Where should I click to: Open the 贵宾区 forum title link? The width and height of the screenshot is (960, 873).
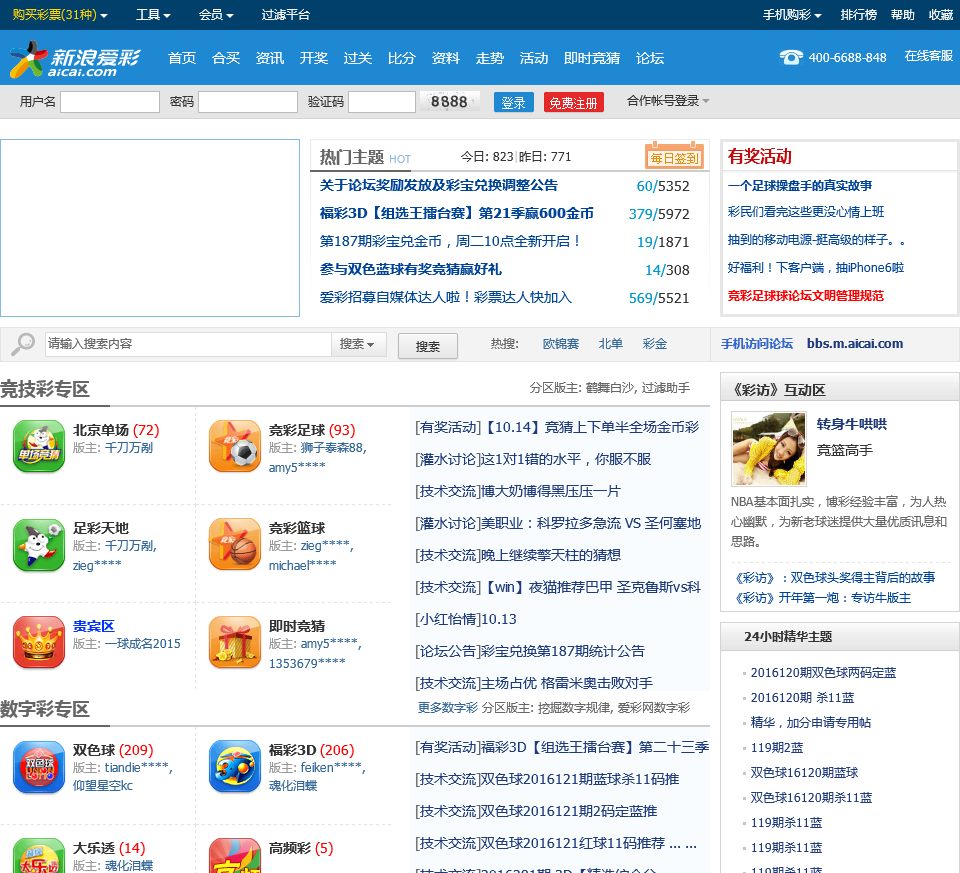coord(94,626)
